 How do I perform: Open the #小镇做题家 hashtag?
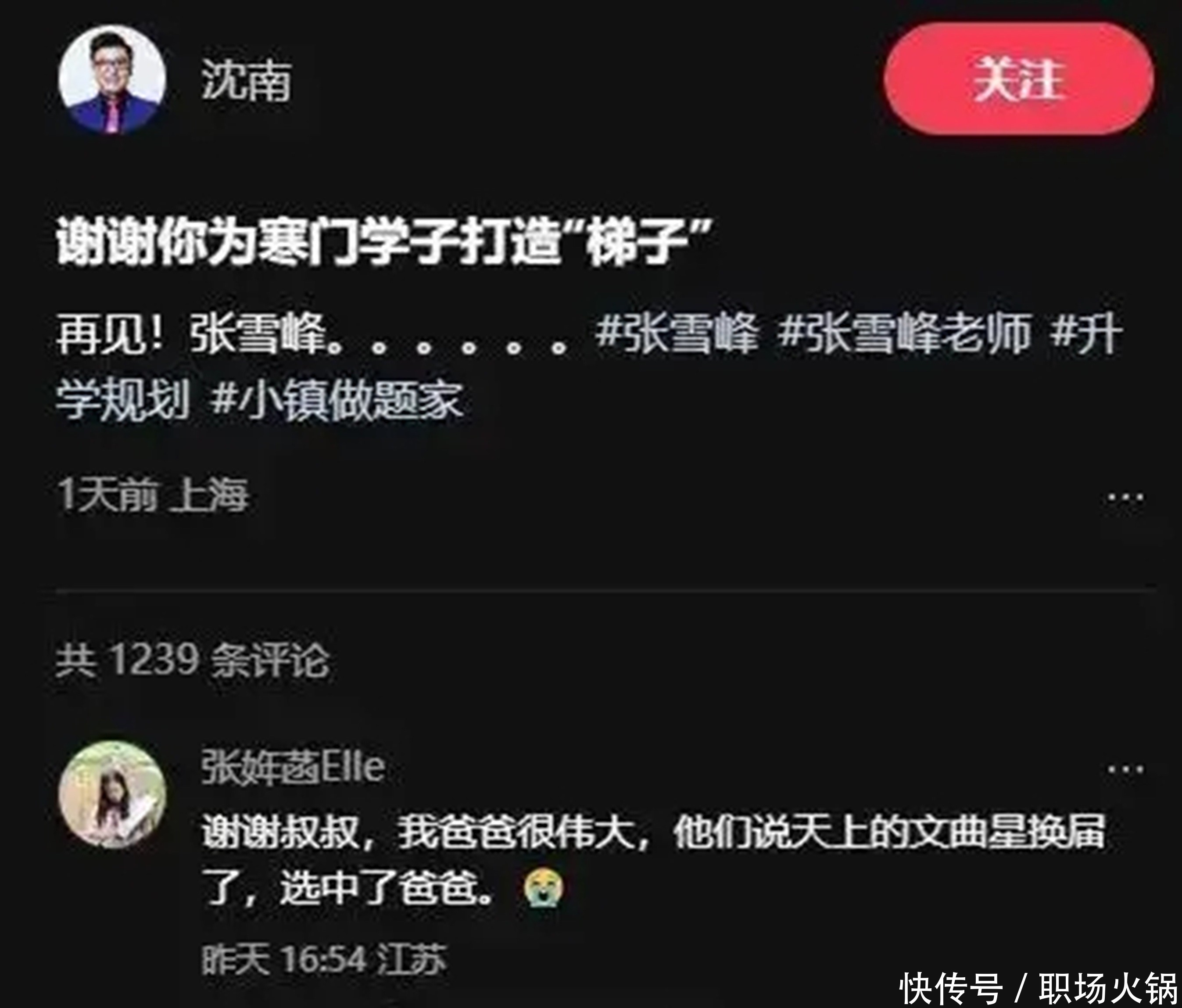click(337, 399)
